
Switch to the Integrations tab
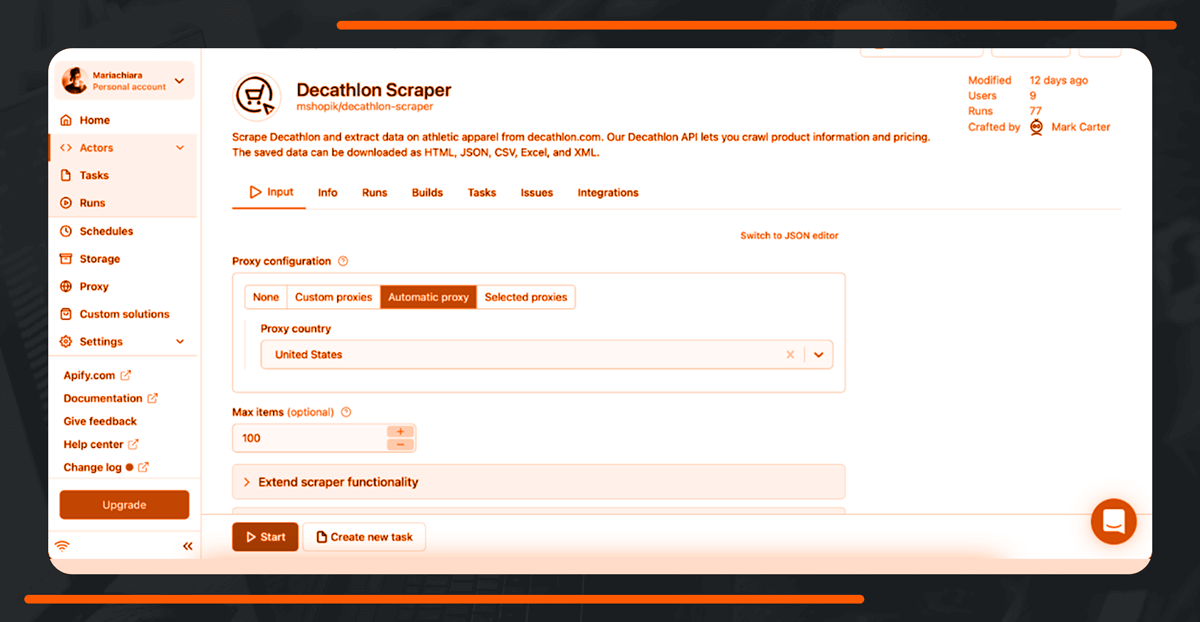(608, 193)
